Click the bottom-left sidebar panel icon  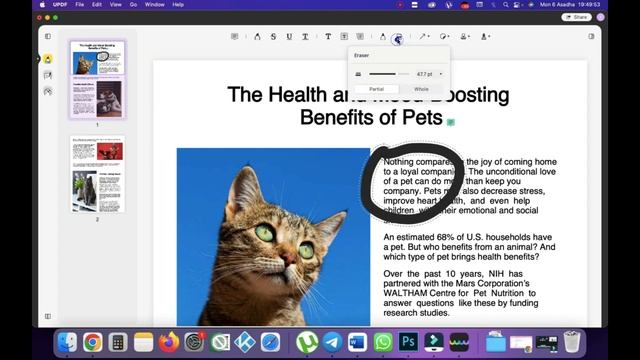tap(48, 316)
